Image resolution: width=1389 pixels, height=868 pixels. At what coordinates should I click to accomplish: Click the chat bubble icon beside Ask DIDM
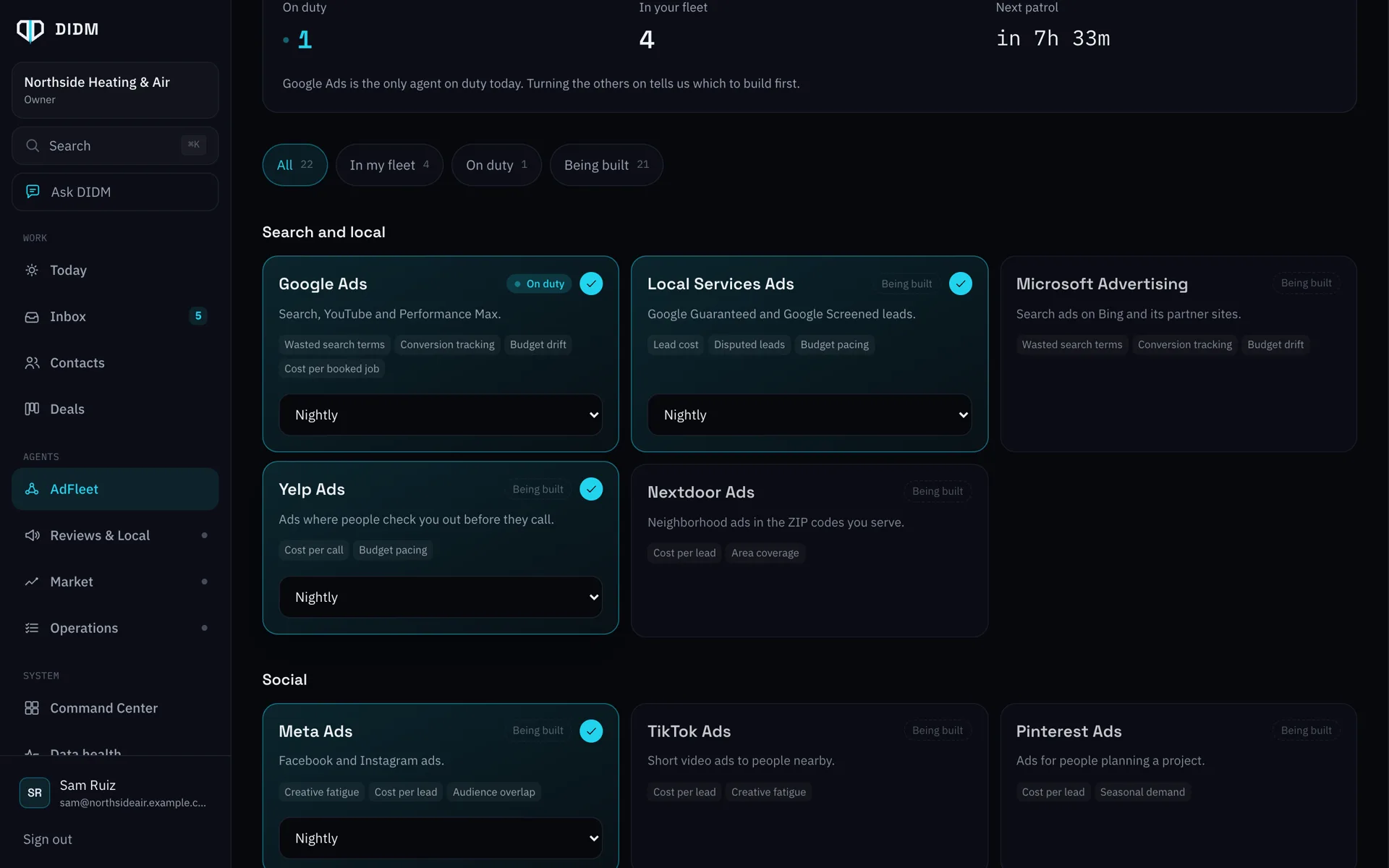pyautogui.click(x=33, y=192)
